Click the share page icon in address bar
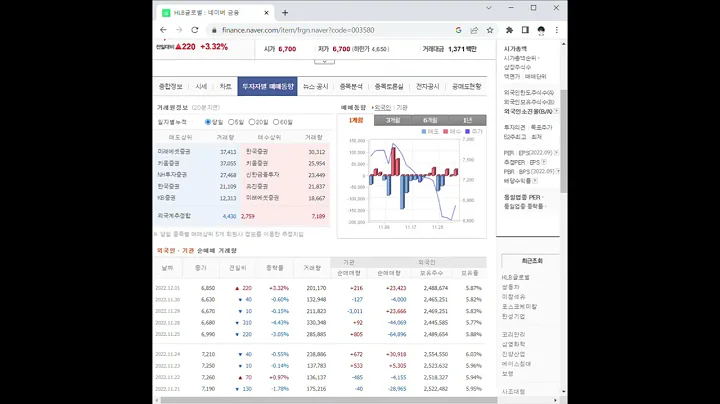This screenshot has height=404, width=720. (x=474, y=30)
